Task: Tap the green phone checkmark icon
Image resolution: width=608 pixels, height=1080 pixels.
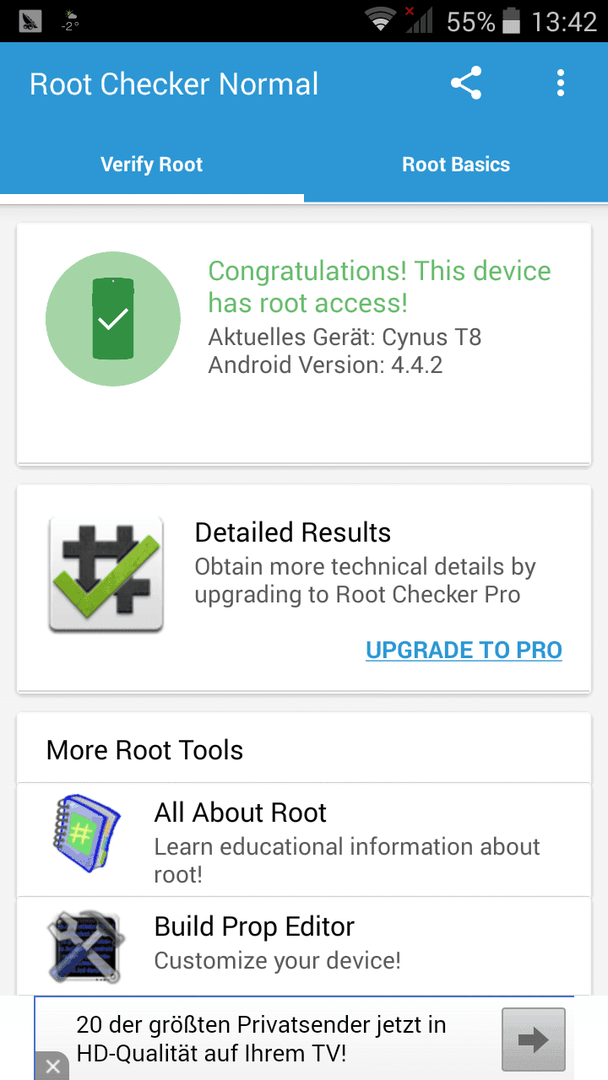Action: coord(113,318)
